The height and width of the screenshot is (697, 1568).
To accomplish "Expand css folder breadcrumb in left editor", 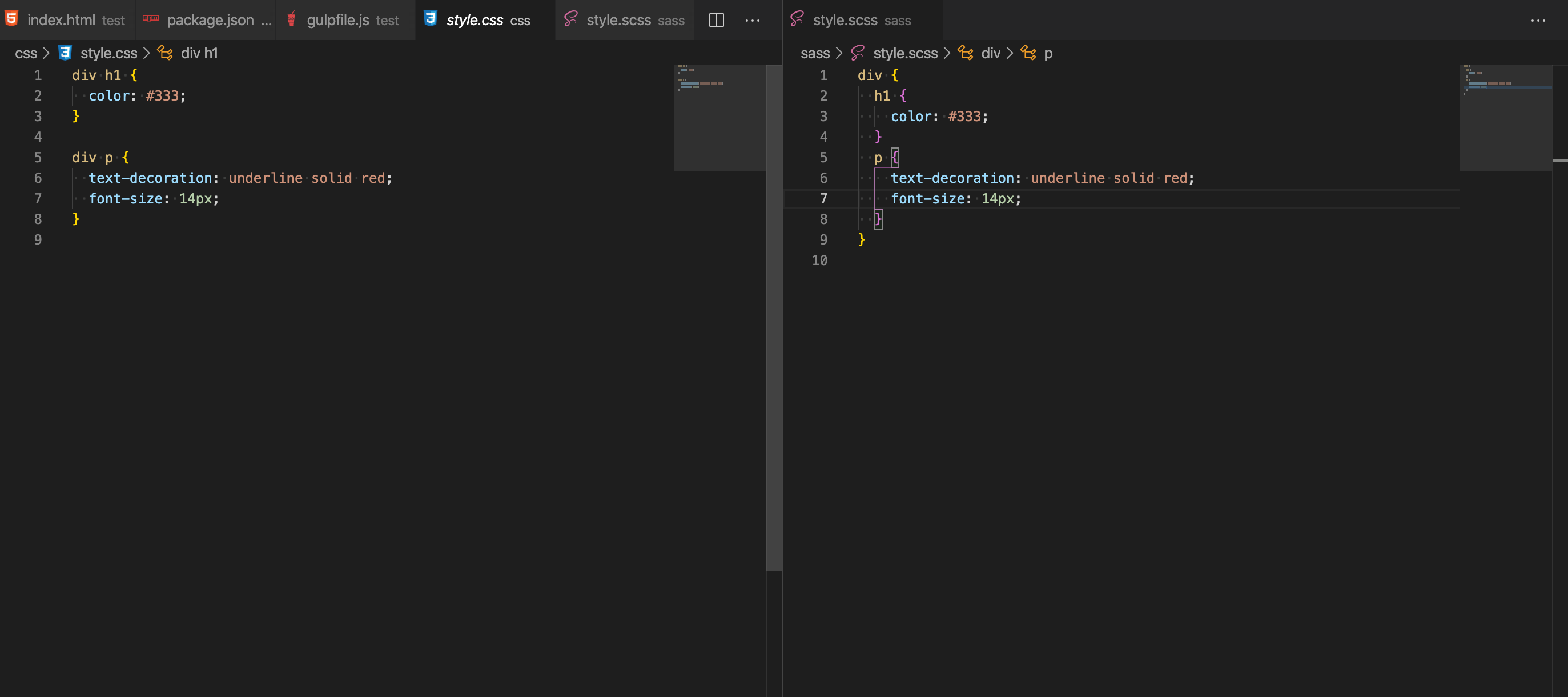I will click(x=26, y=53).
